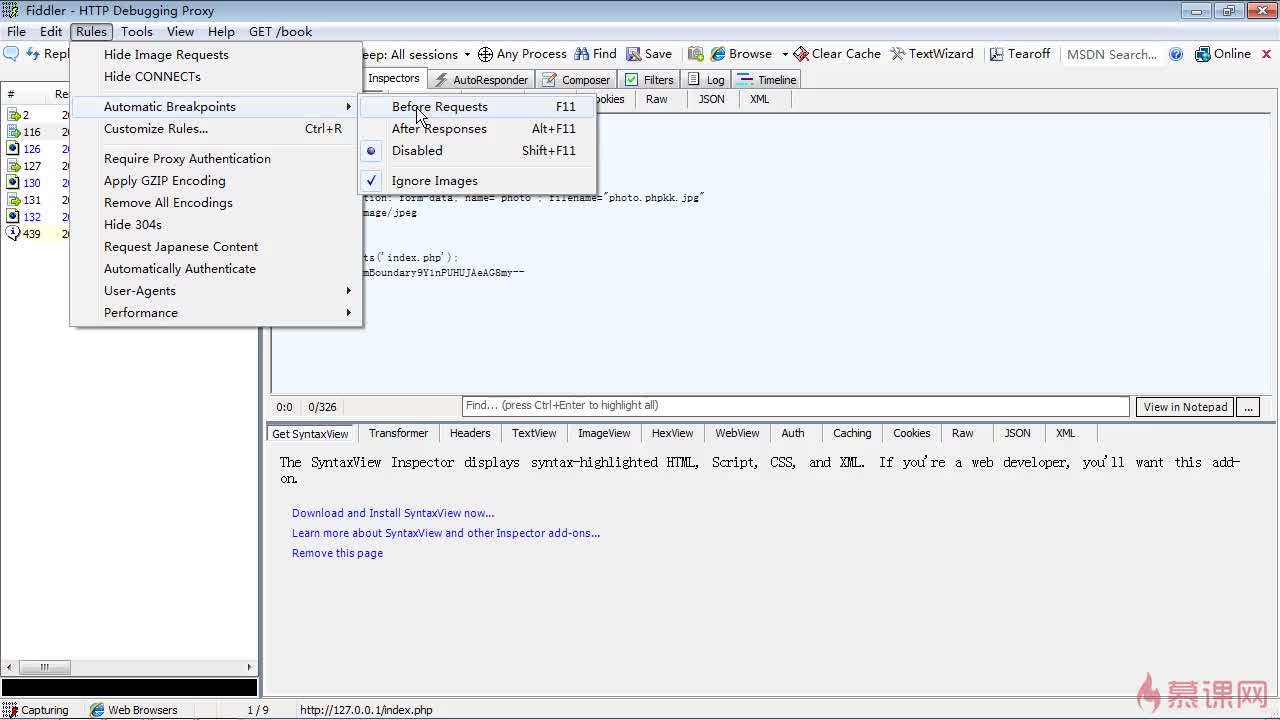The width and height of the screenshot is (1280, 720).
Task: Choose After Responses breakpoint
Action: click(478, 128)
